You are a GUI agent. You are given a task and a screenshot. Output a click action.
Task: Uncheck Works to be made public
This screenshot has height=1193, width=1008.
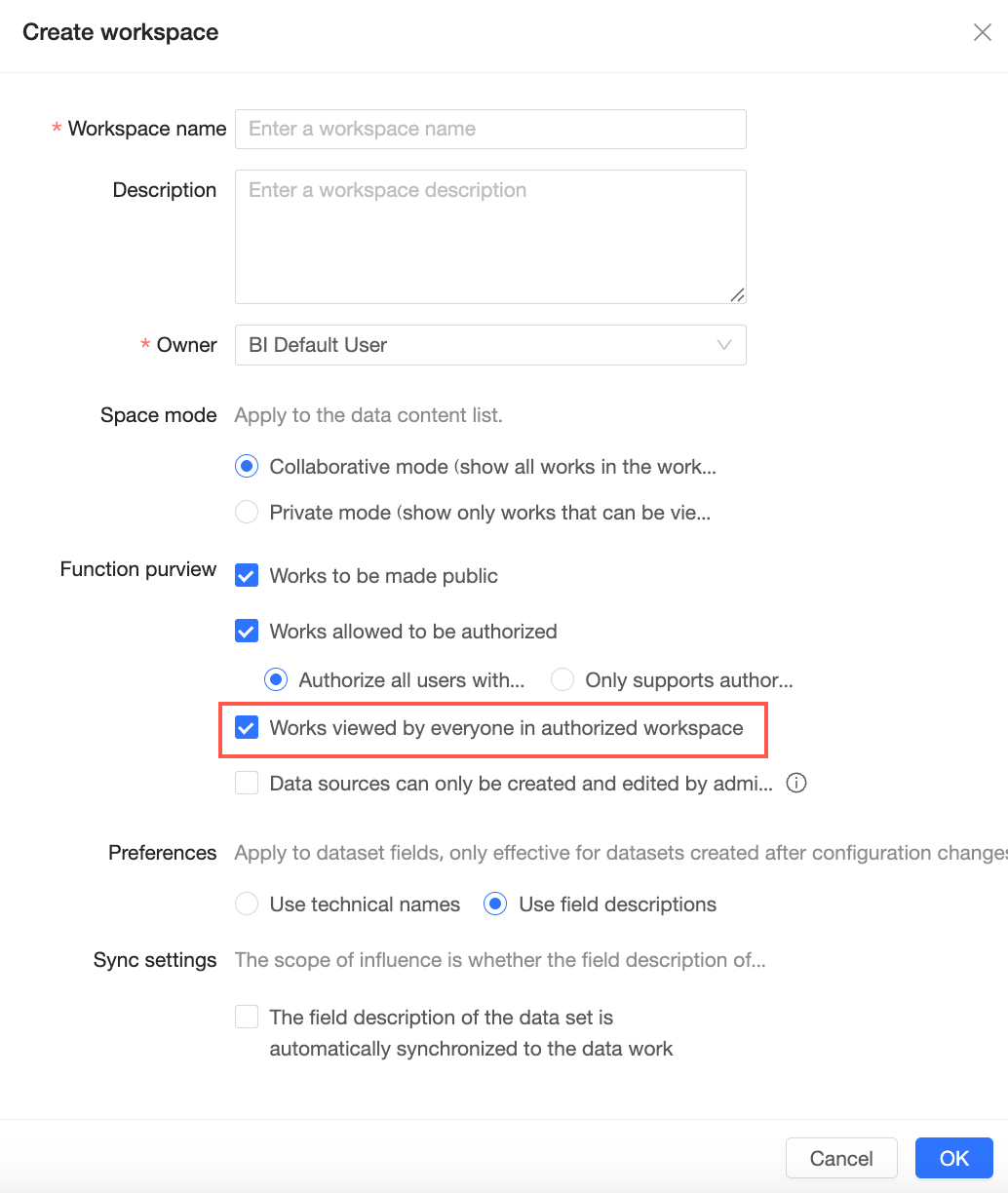[x=248, y=575]
